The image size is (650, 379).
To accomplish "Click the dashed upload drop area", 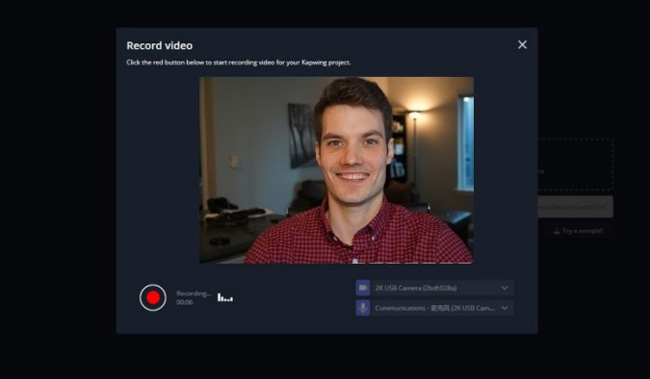I will (575, 165).
